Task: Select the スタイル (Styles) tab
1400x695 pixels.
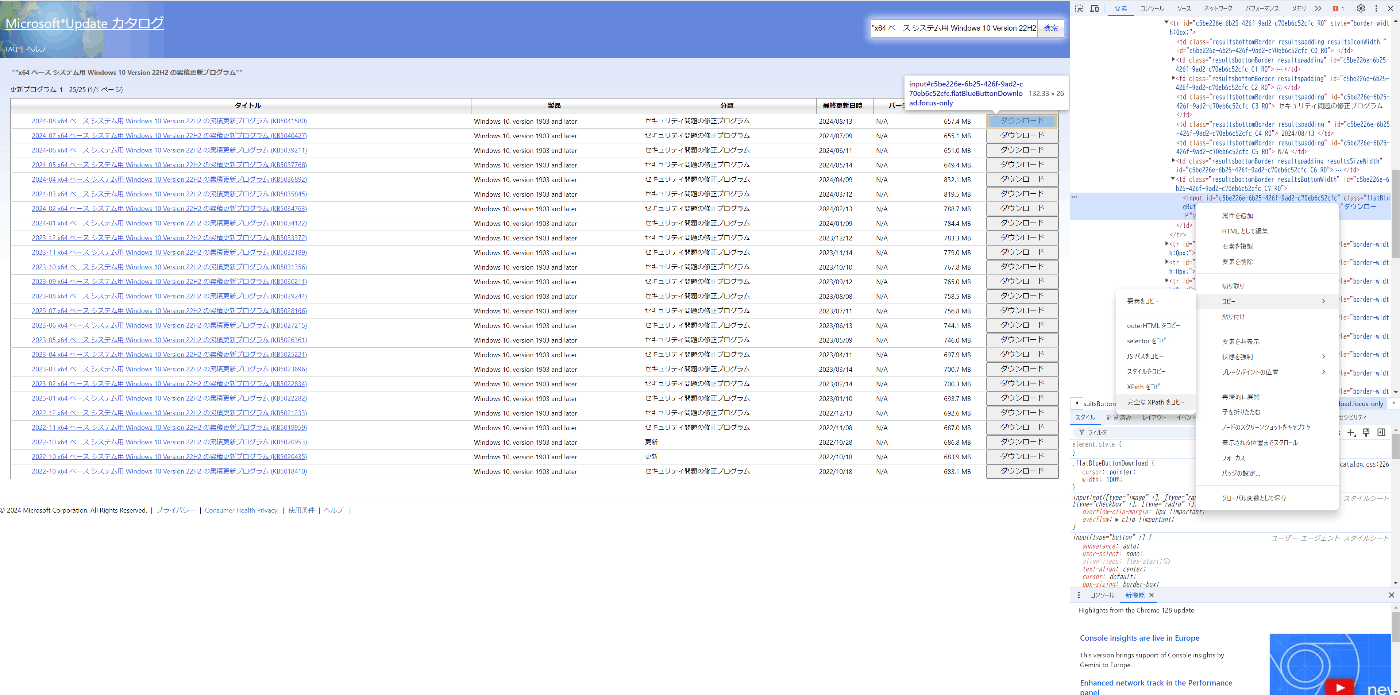Action: point(1085,417)
